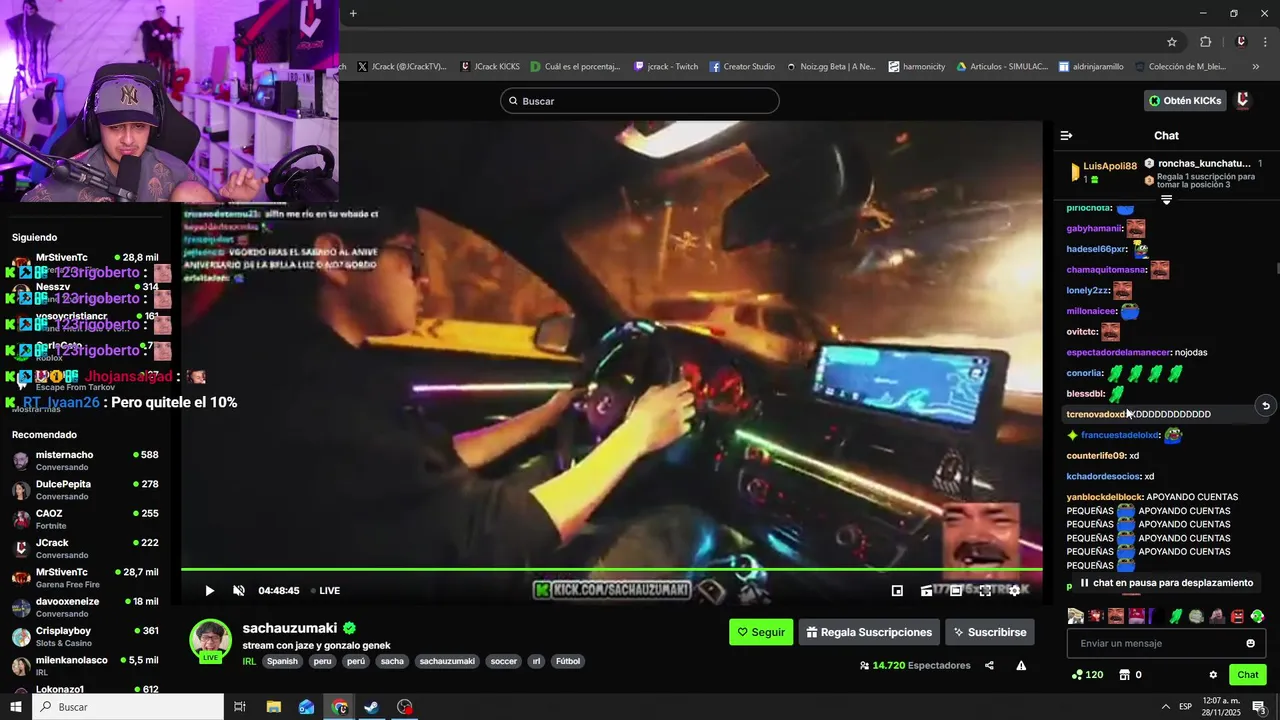Viewport: 1280px width, 720px height.
Task: Show more bookmarks overflow chevron
Action: coord(1256,67)
